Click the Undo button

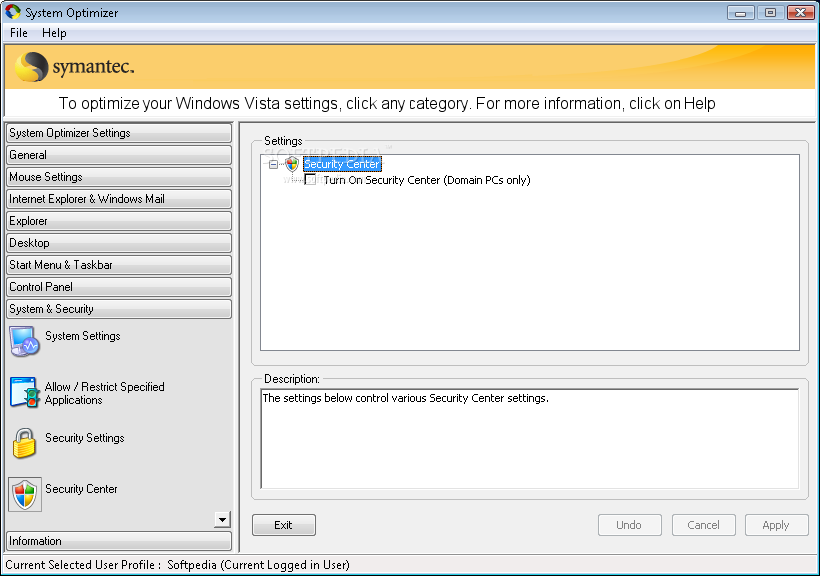(630, 525)
